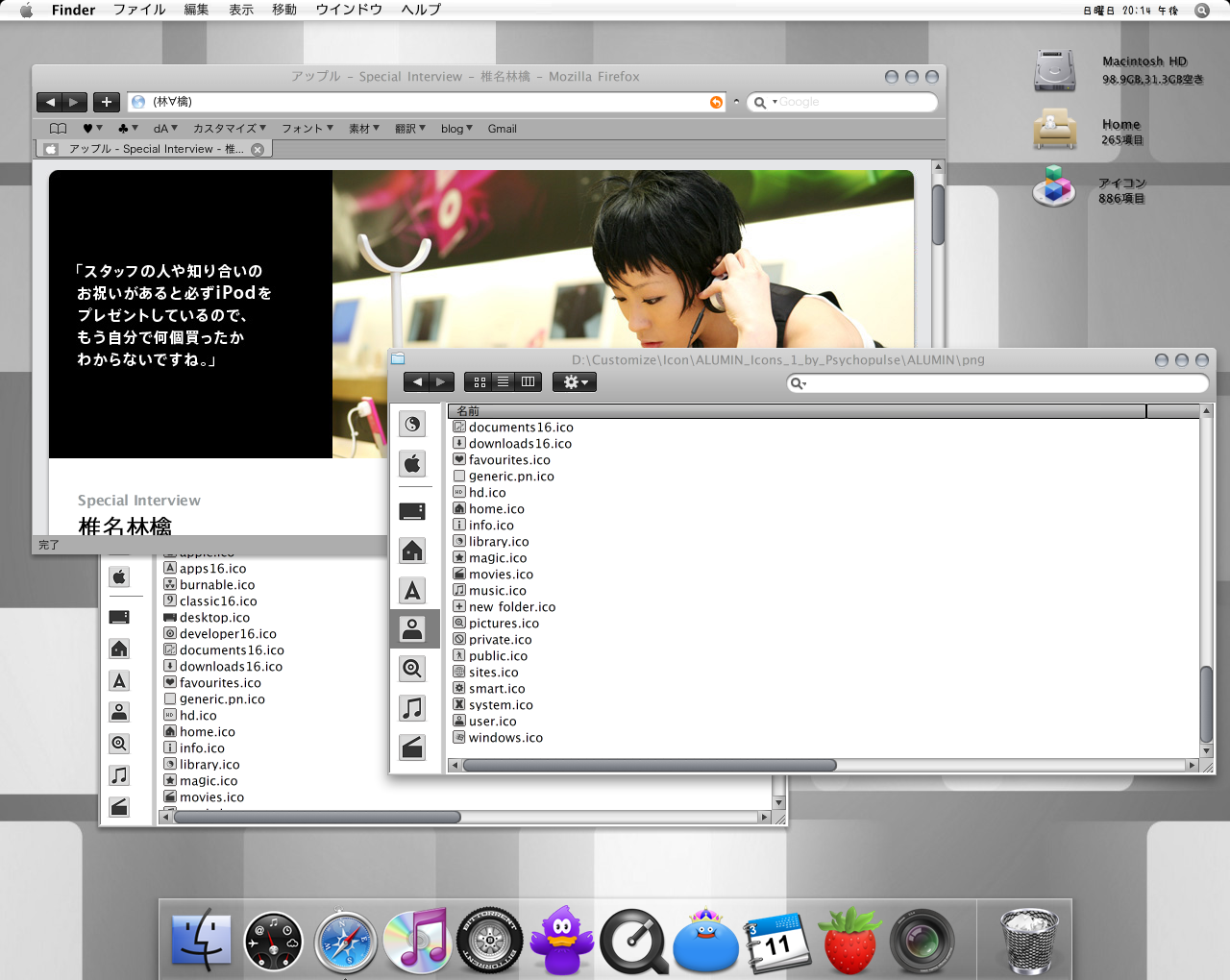This screenshot has width=1230, height=980.
Task: Launch QuickTime Player from the dock
Action: click(634, 942)
